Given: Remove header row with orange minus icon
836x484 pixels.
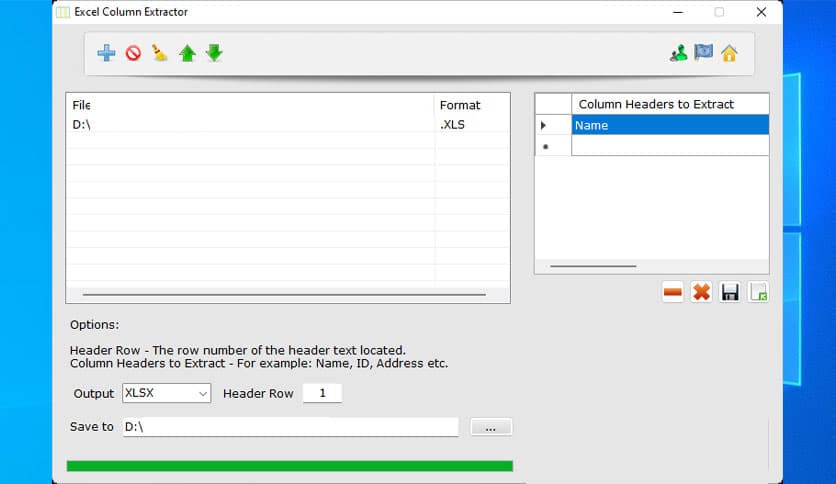Looking at the screenshot, I should tap(673, 292).
